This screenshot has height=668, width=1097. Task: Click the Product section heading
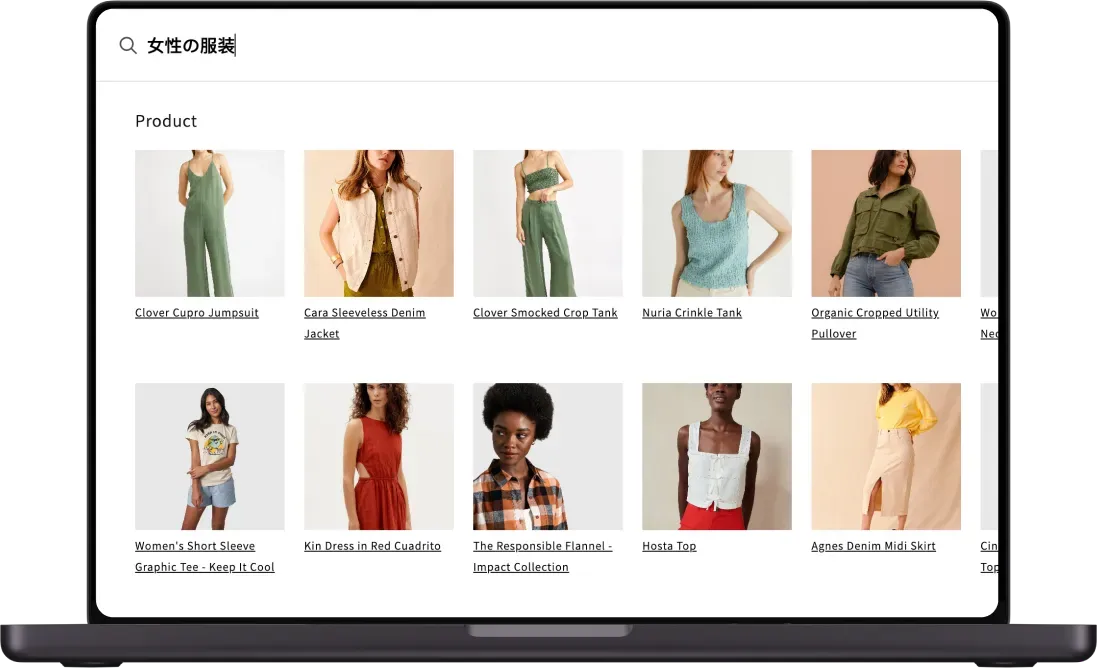[166, 121]
